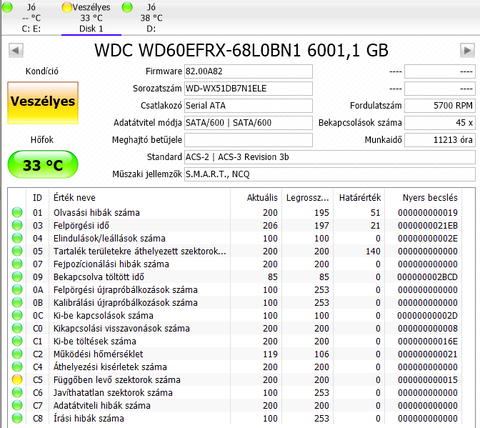The width and height of the screenshot is (480, 428).
Task: Select the Függőben levő szektorok száma row
Action: click(x=235, y=379)
